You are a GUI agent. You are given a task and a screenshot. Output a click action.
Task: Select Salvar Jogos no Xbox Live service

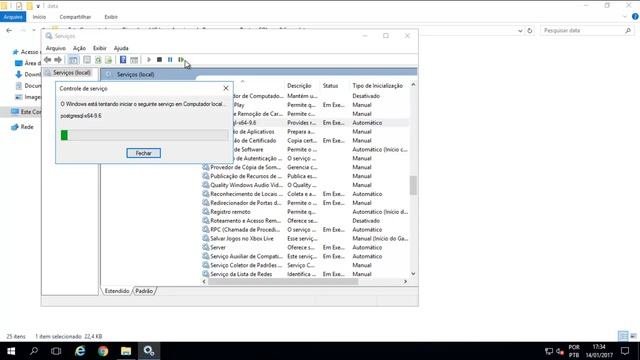tap(242, 239)
